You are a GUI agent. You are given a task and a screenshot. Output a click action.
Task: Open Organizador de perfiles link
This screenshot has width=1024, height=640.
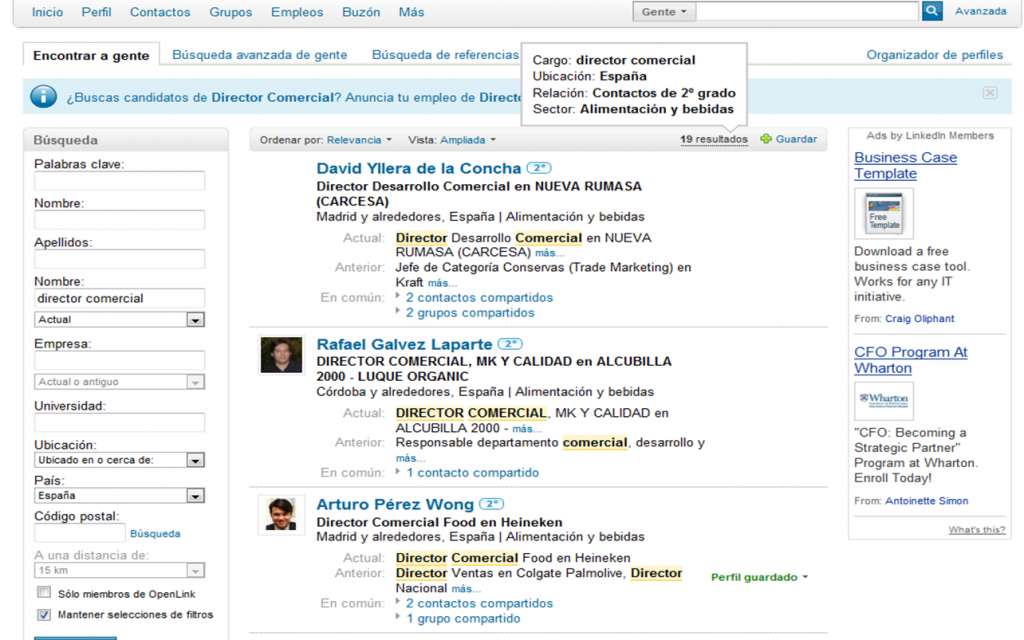coord(935,55)
